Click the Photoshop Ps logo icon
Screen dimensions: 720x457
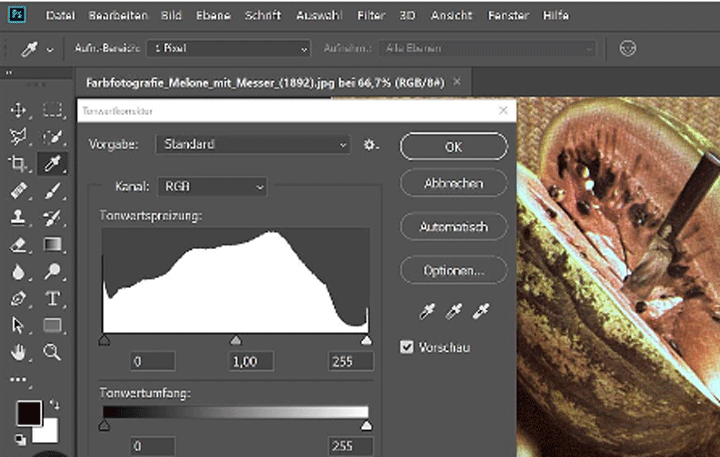(x=17, y=14)
